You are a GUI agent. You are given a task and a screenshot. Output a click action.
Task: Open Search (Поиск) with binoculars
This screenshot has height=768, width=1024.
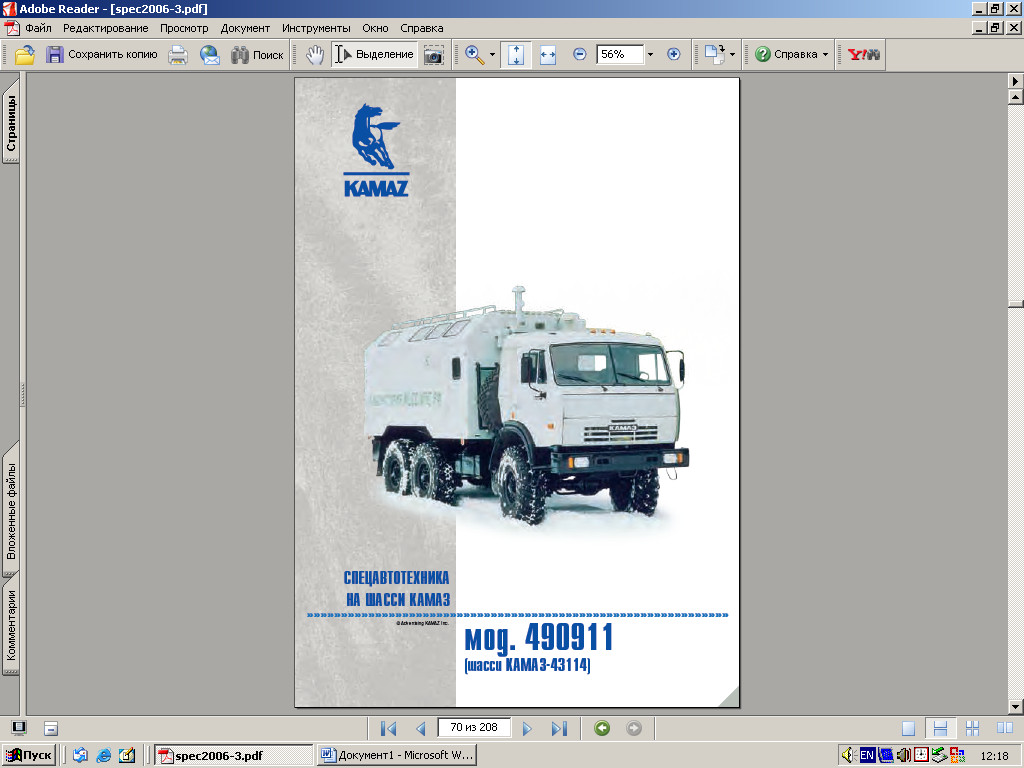coord(257,55)
